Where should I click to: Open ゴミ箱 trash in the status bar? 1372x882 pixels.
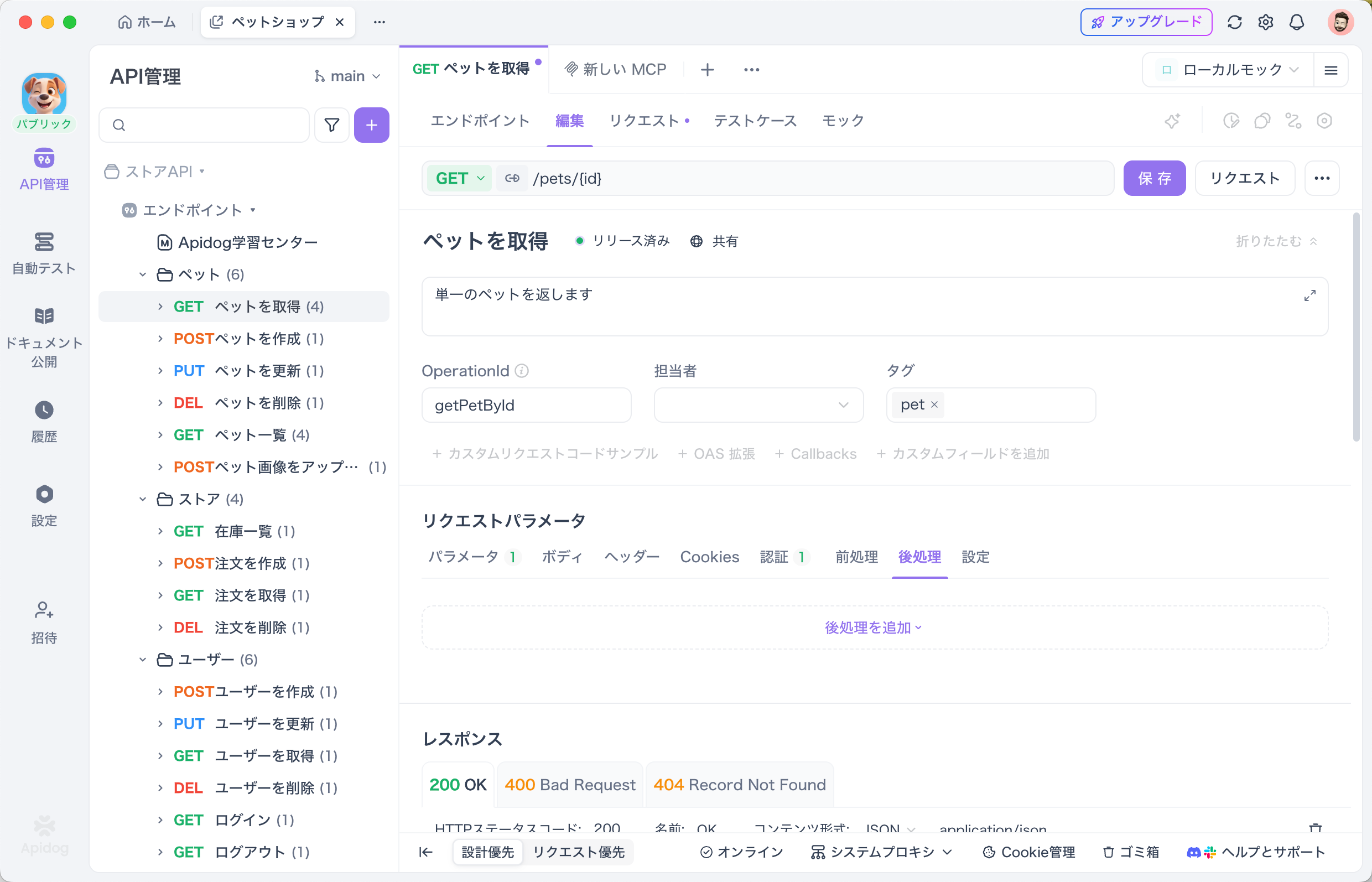(x=1130, y=852)
